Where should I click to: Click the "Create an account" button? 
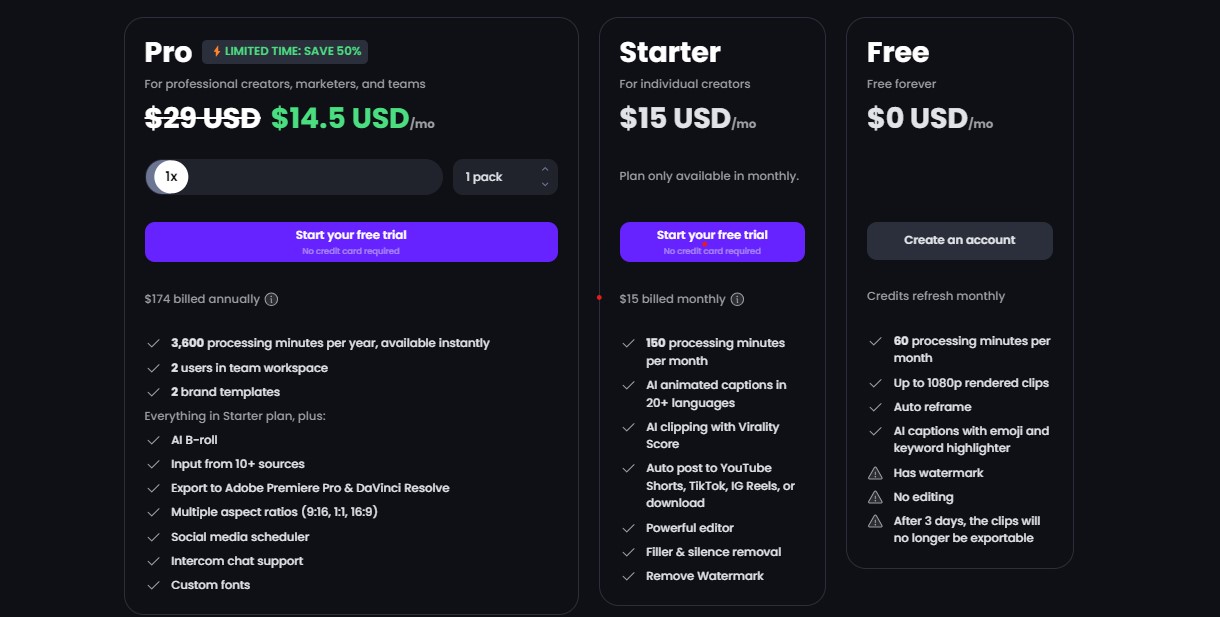click(959, 240)
